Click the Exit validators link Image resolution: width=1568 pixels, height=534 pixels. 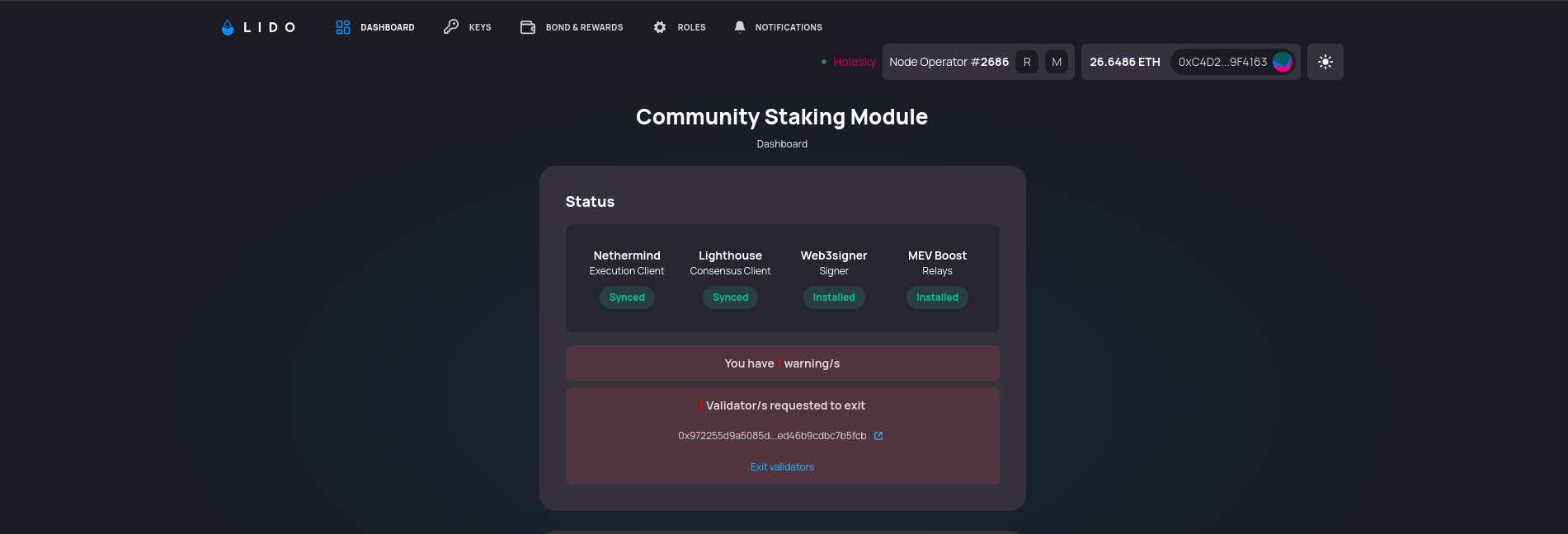(782, 467)
